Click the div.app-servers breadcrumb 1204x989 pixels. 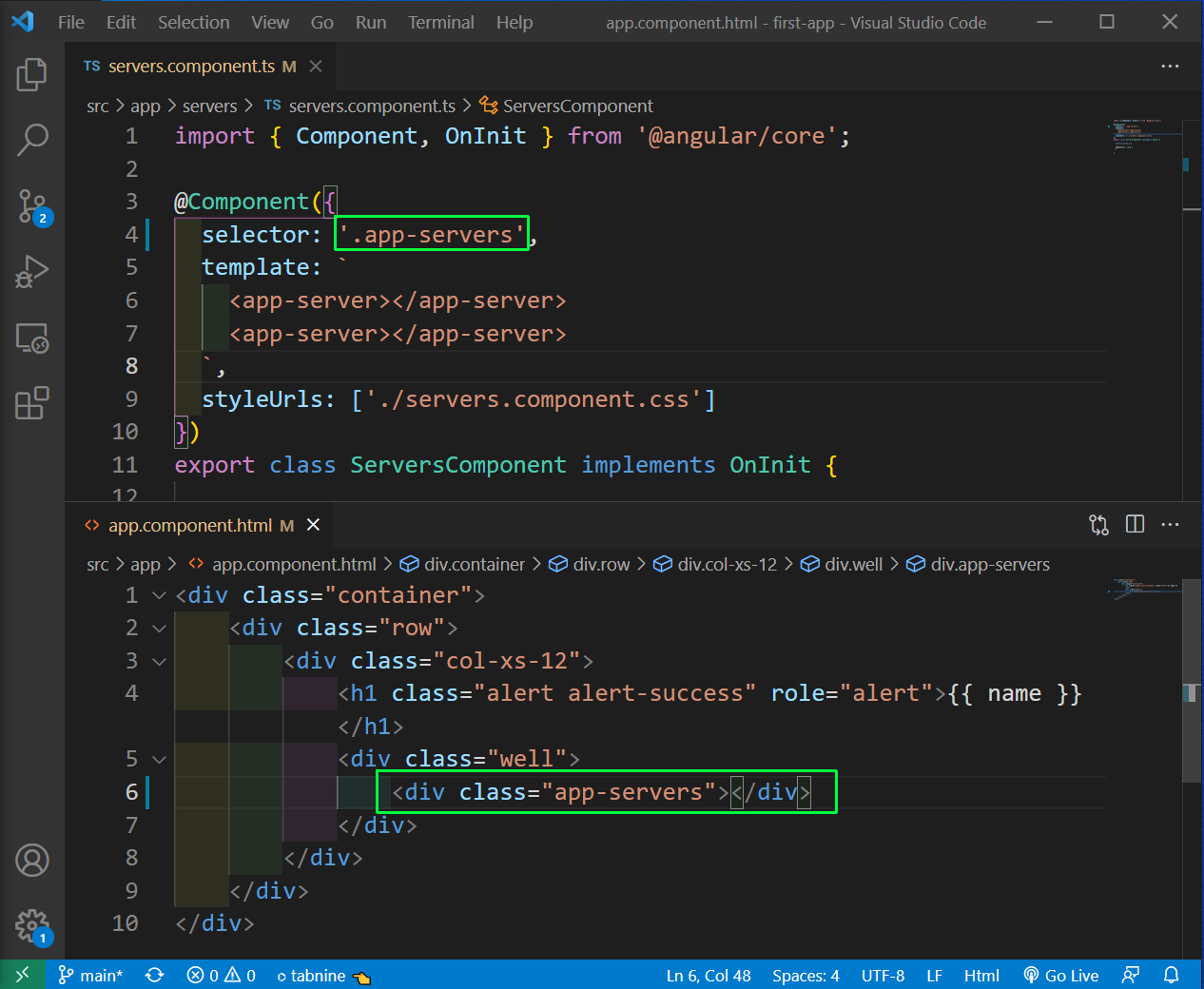[978, 565]
